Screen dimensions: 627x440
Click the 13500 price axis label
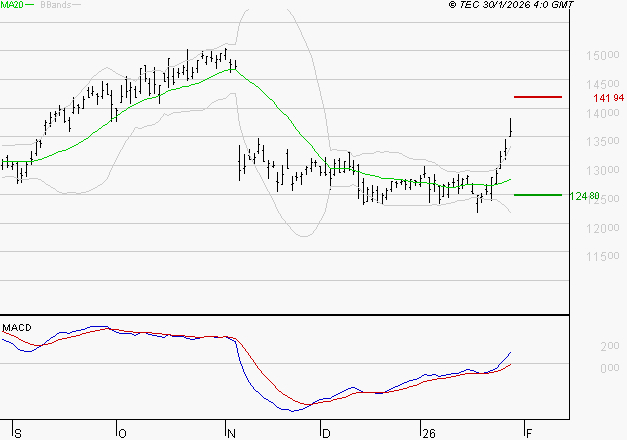603,142
